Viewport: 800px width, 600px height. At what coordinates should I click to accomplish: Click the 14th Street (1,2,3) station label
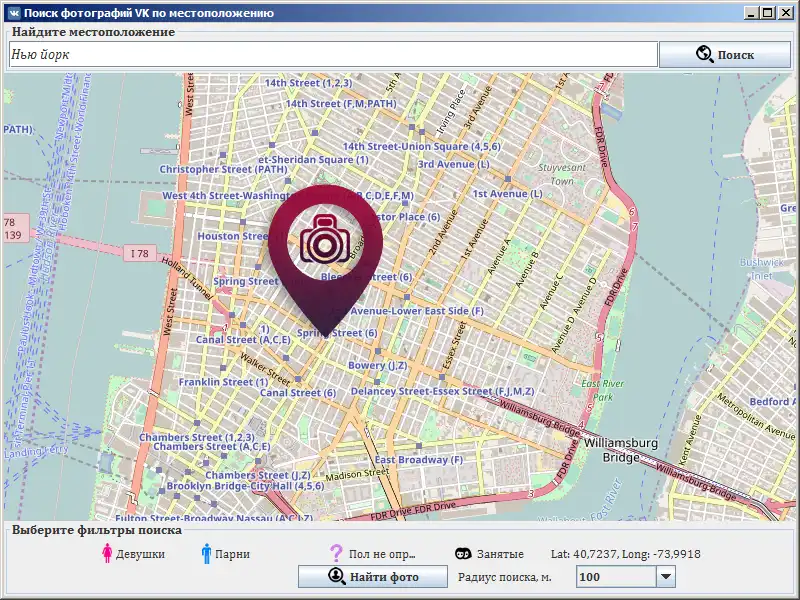[x=308, y=83]
